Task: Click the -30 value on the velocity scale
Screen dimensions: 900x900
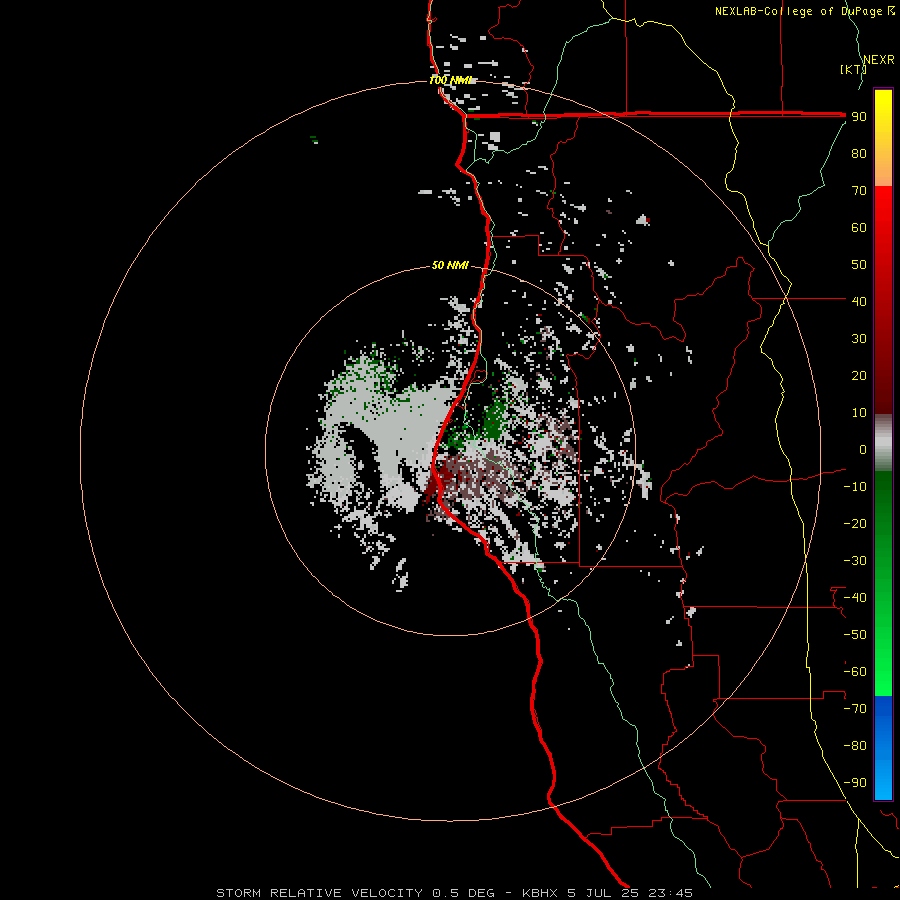Action: [x=855, y=561]
